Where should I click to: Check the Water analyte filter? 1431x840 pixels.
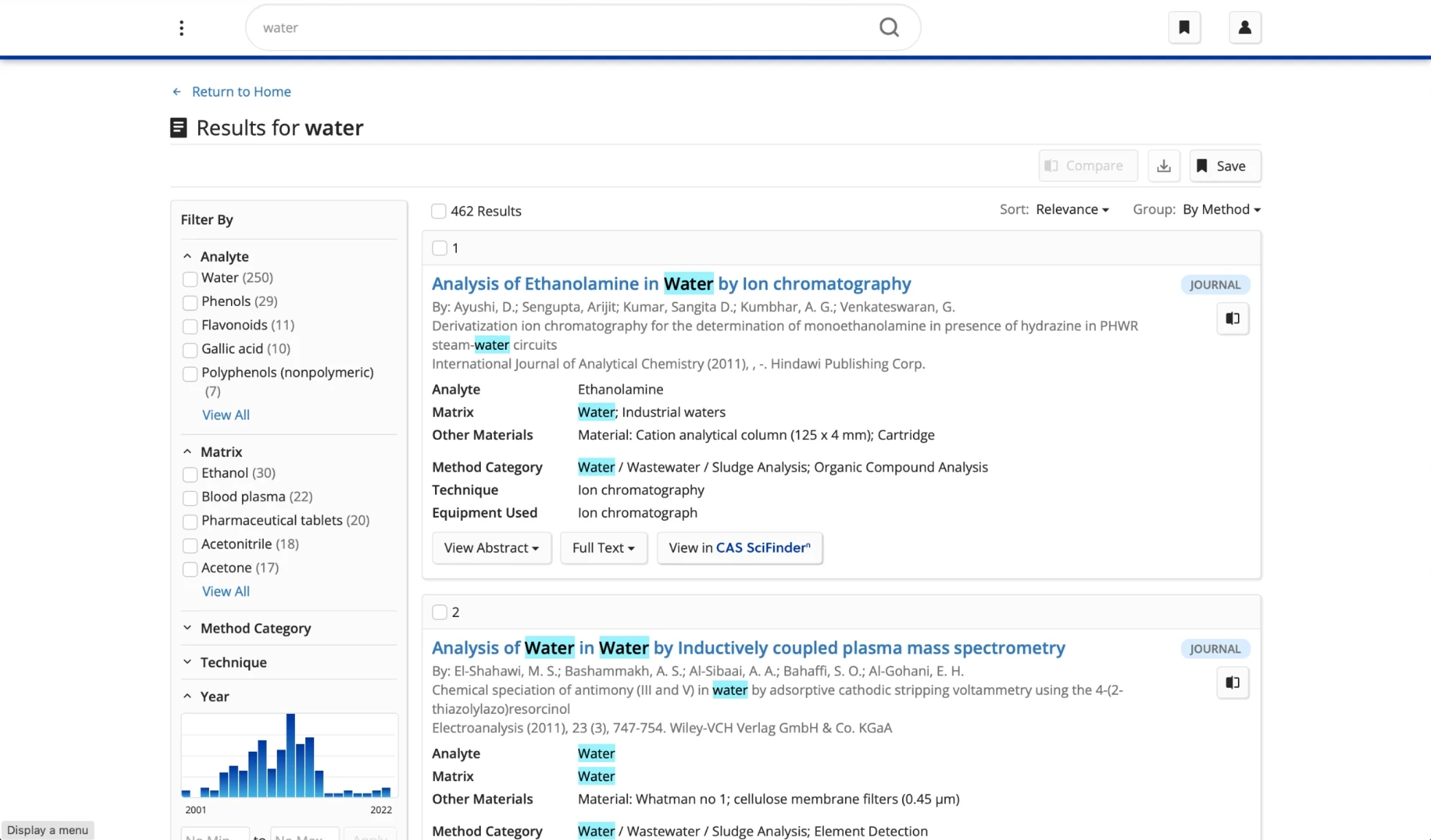click(190, 279)
